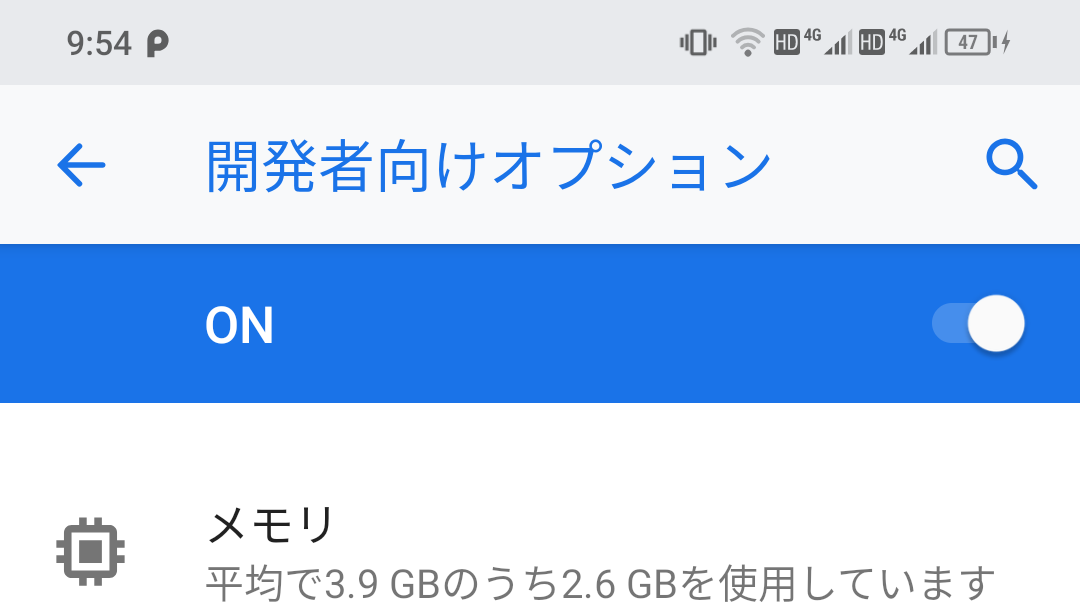Tap the back arrow icon
This screenshot has height=607, width=1080.
(x=81, y=165)
